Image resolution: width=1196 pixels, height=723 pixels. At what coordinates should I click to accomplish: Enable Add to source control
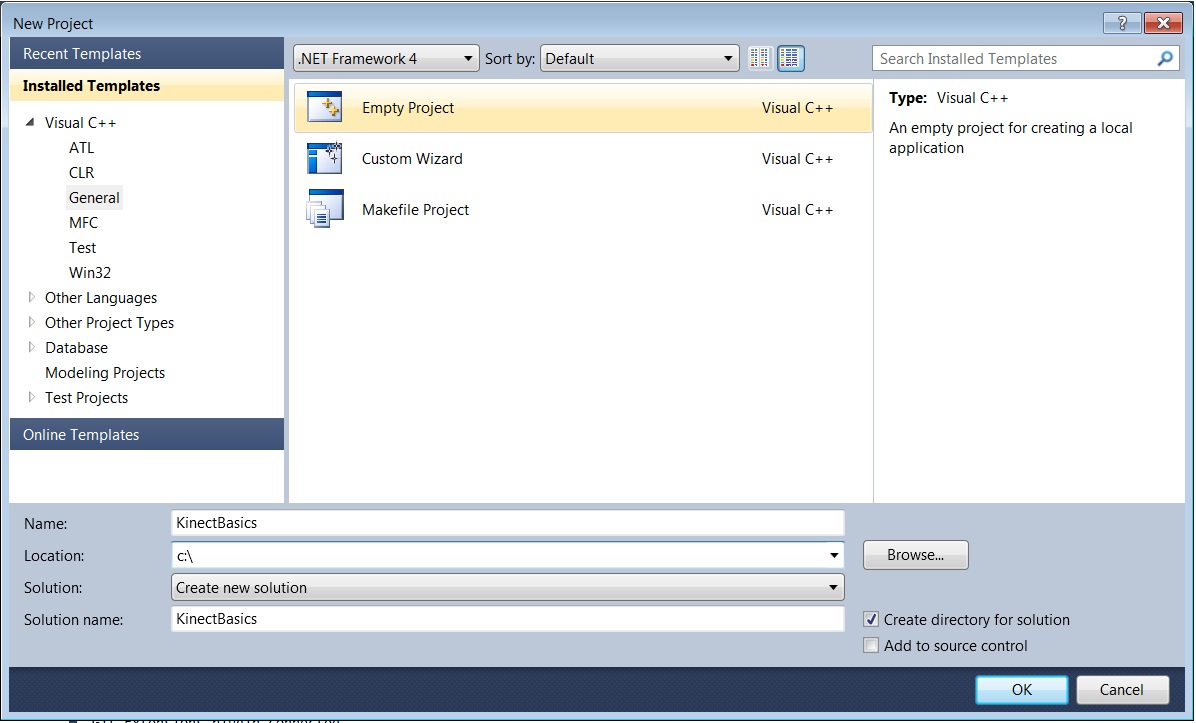(x=871, y=645)
